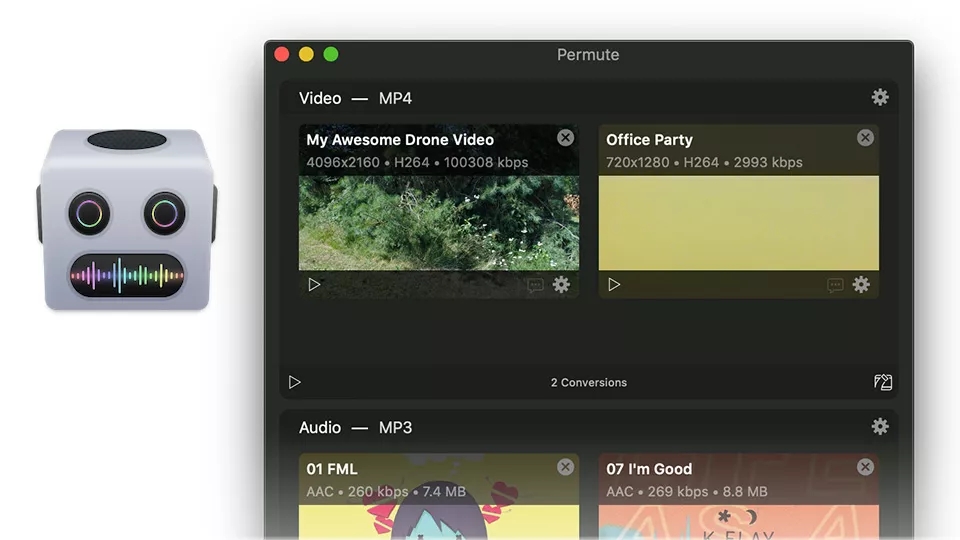The image size is (960, 540).
Task: Remove Office Party from queue
Action: click(x=865, y=138)
